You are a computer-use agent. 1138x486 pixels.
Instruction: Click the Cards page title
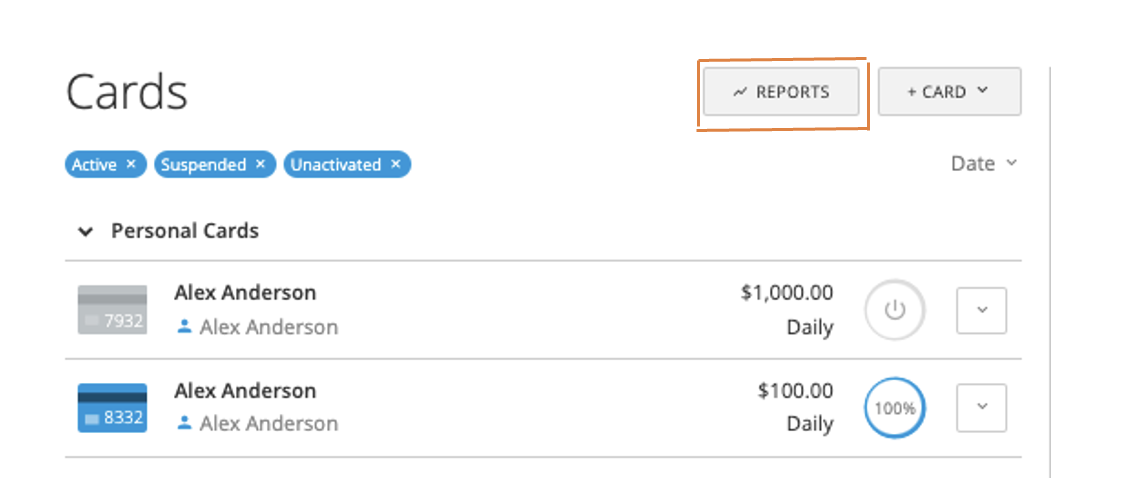(x=127, y=92)
